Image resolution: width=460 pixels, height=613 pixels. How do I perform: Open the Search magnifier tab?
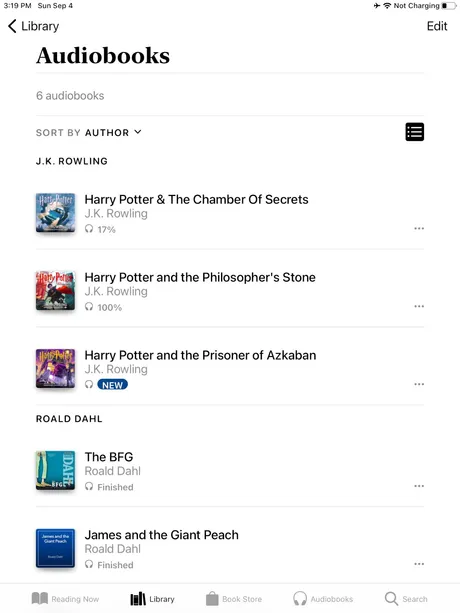coord(406,599)
